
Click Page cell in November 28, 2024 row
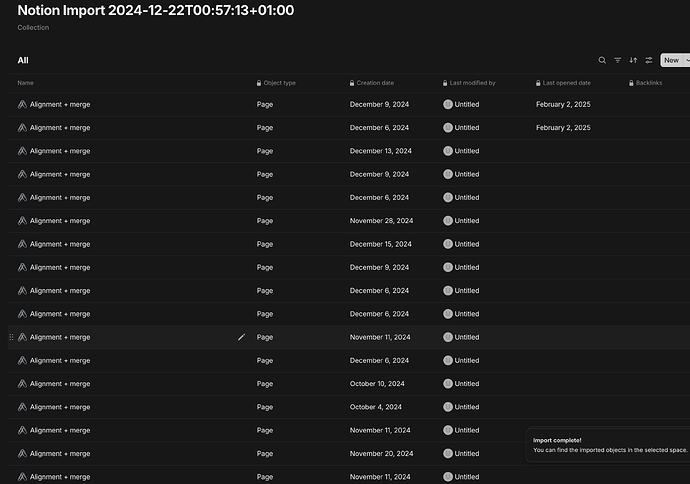pos(265,221)
